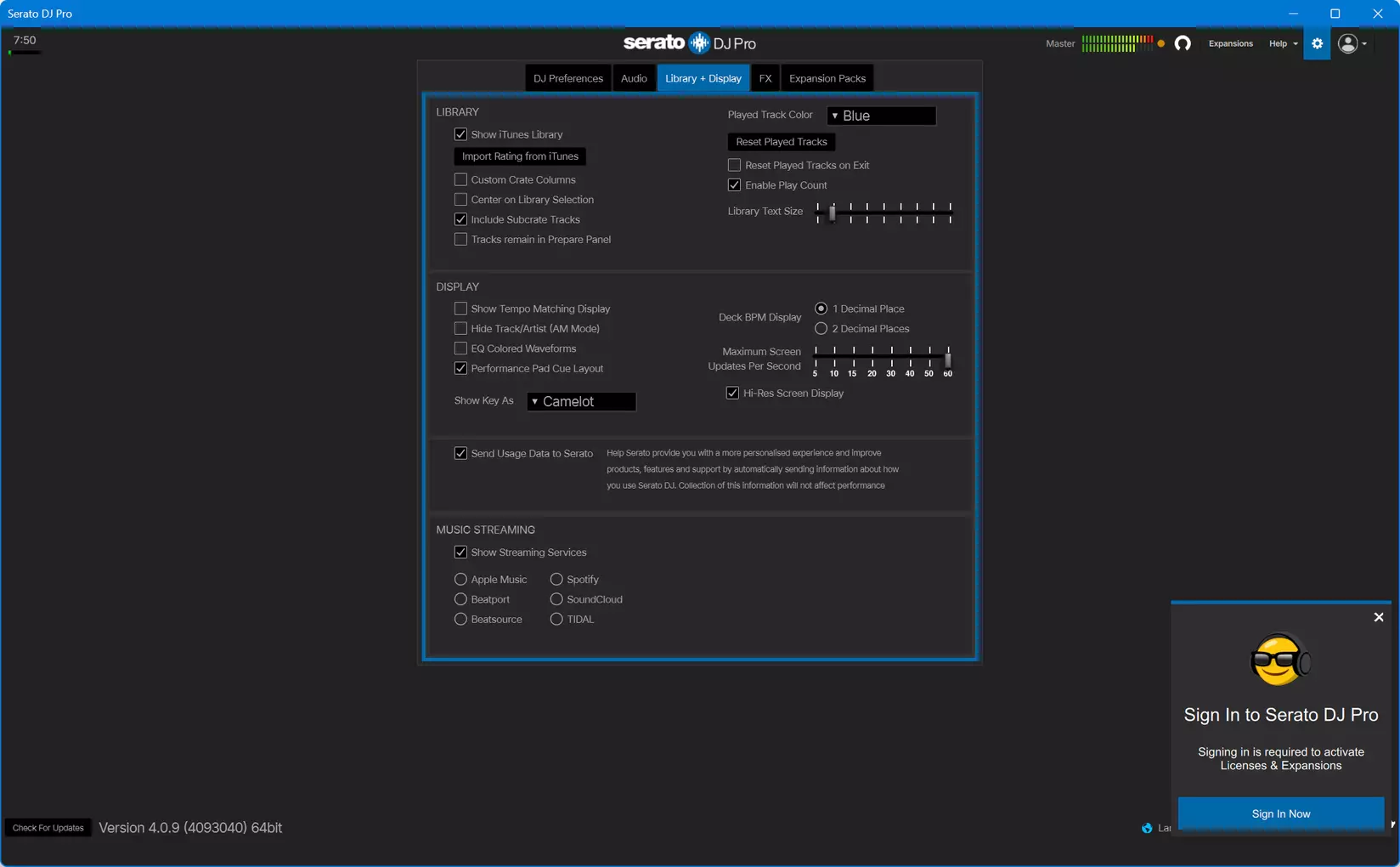Click the 7:50 clock display
The image size is (1400, 867).
[25, 41]
